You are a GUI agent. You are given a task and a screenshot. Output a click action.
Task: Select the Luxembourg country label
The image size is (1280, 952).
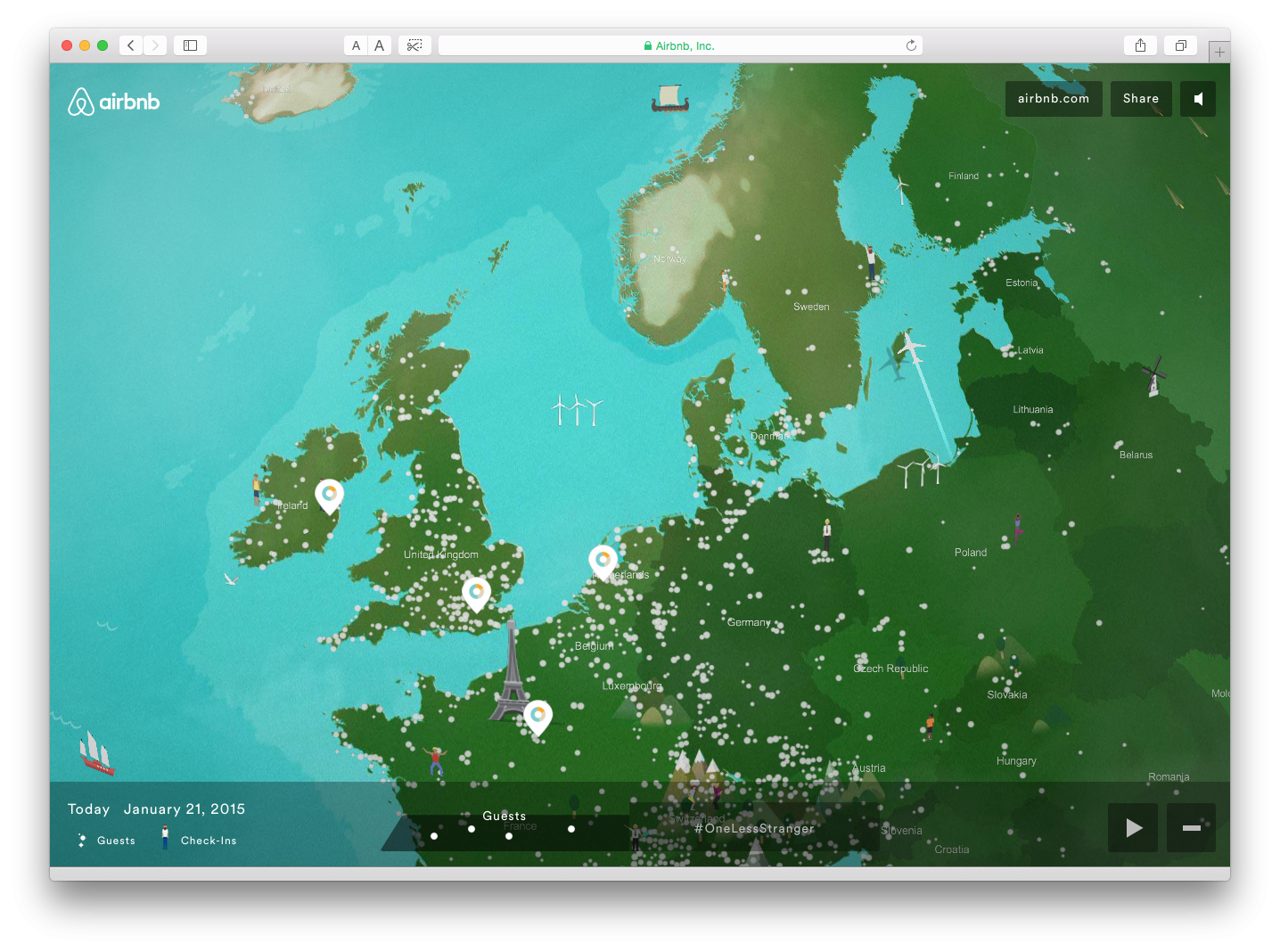(632, 686)
